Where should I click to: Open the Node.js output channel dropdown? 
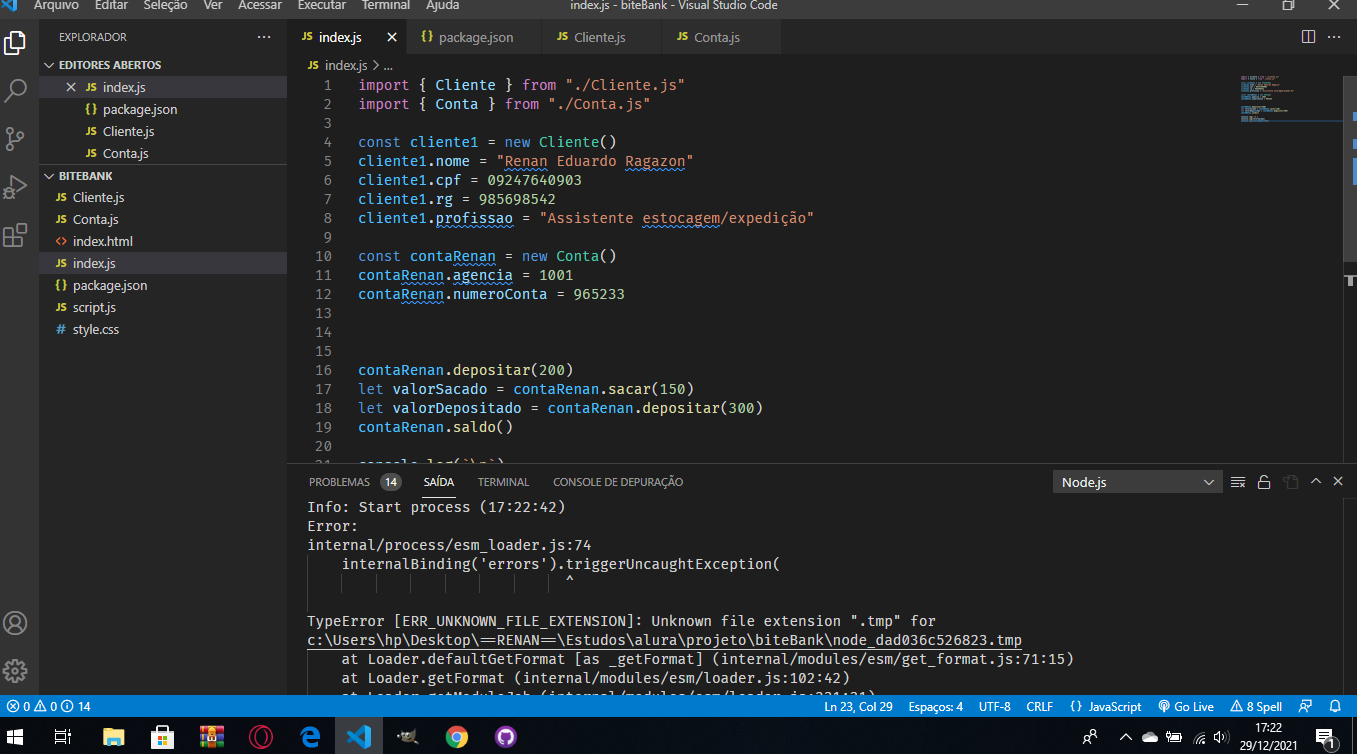coord(1137,482)
